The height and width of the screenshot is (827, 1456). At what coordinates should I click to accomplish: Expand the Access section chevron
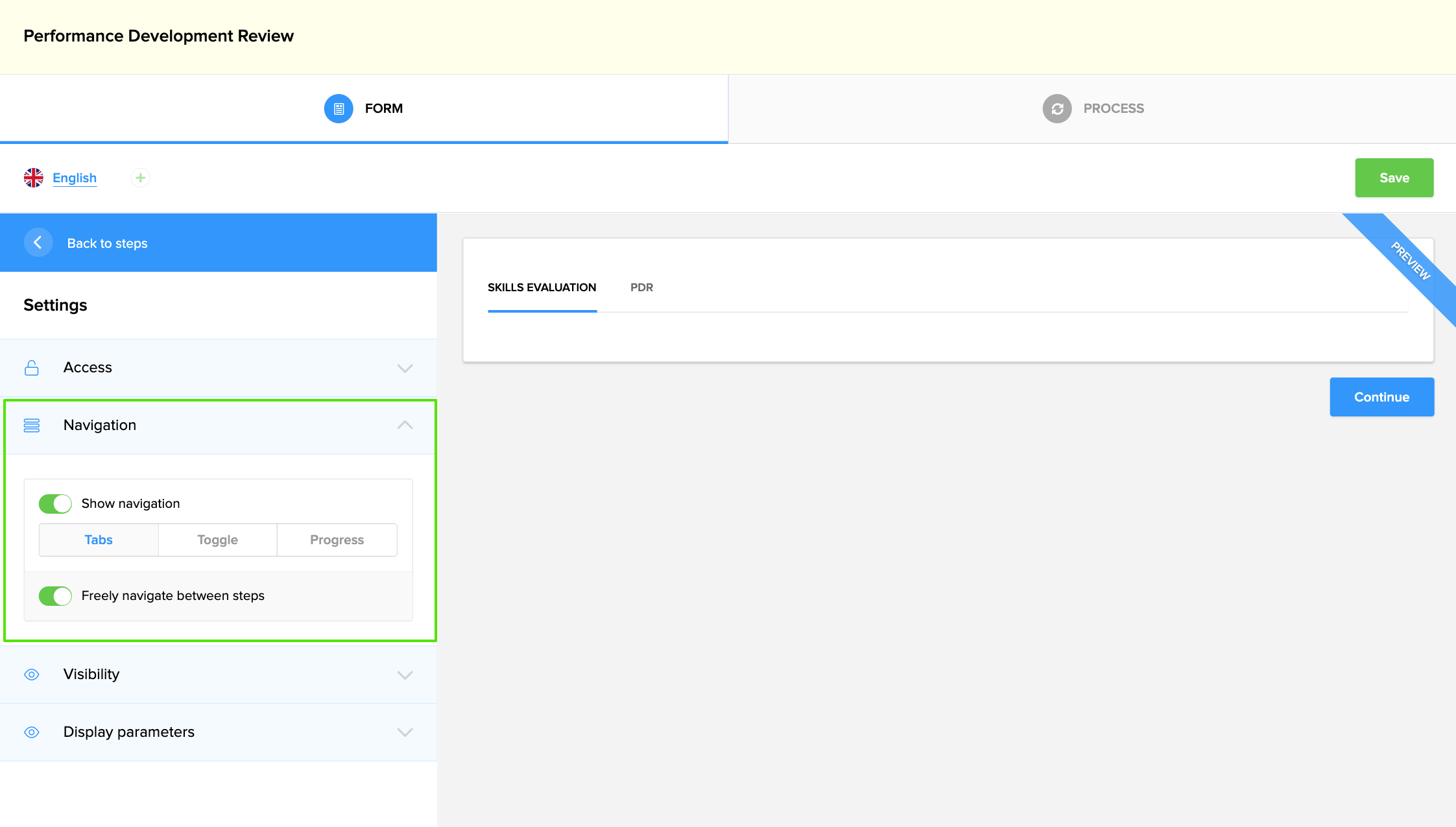[x=405, y=368]
